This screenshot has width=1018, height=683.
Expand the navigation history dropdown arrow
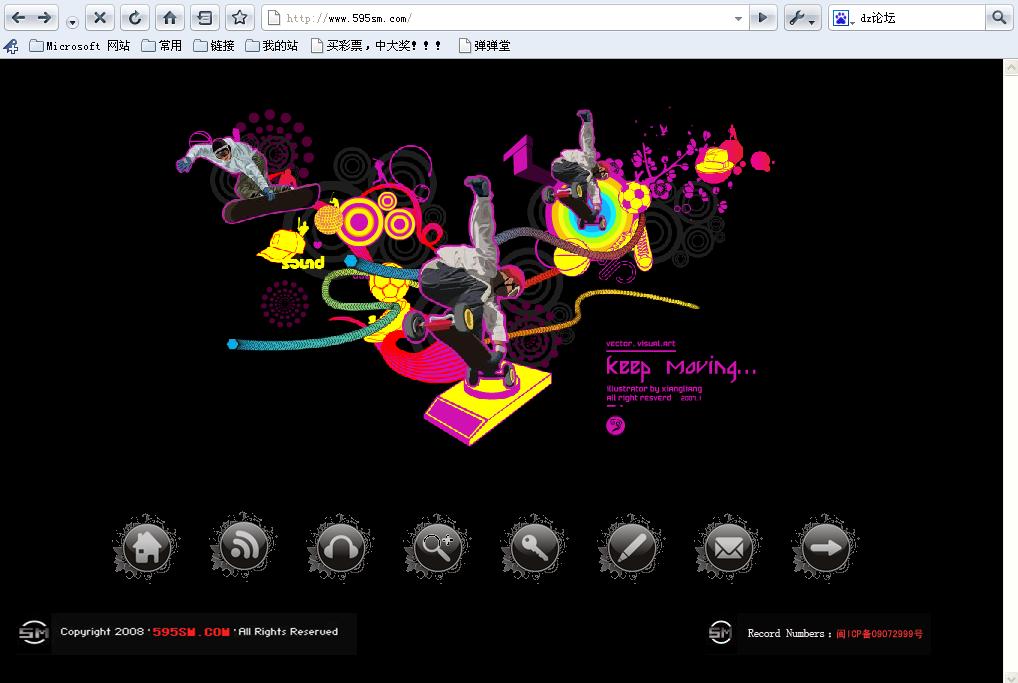(72, 22)
